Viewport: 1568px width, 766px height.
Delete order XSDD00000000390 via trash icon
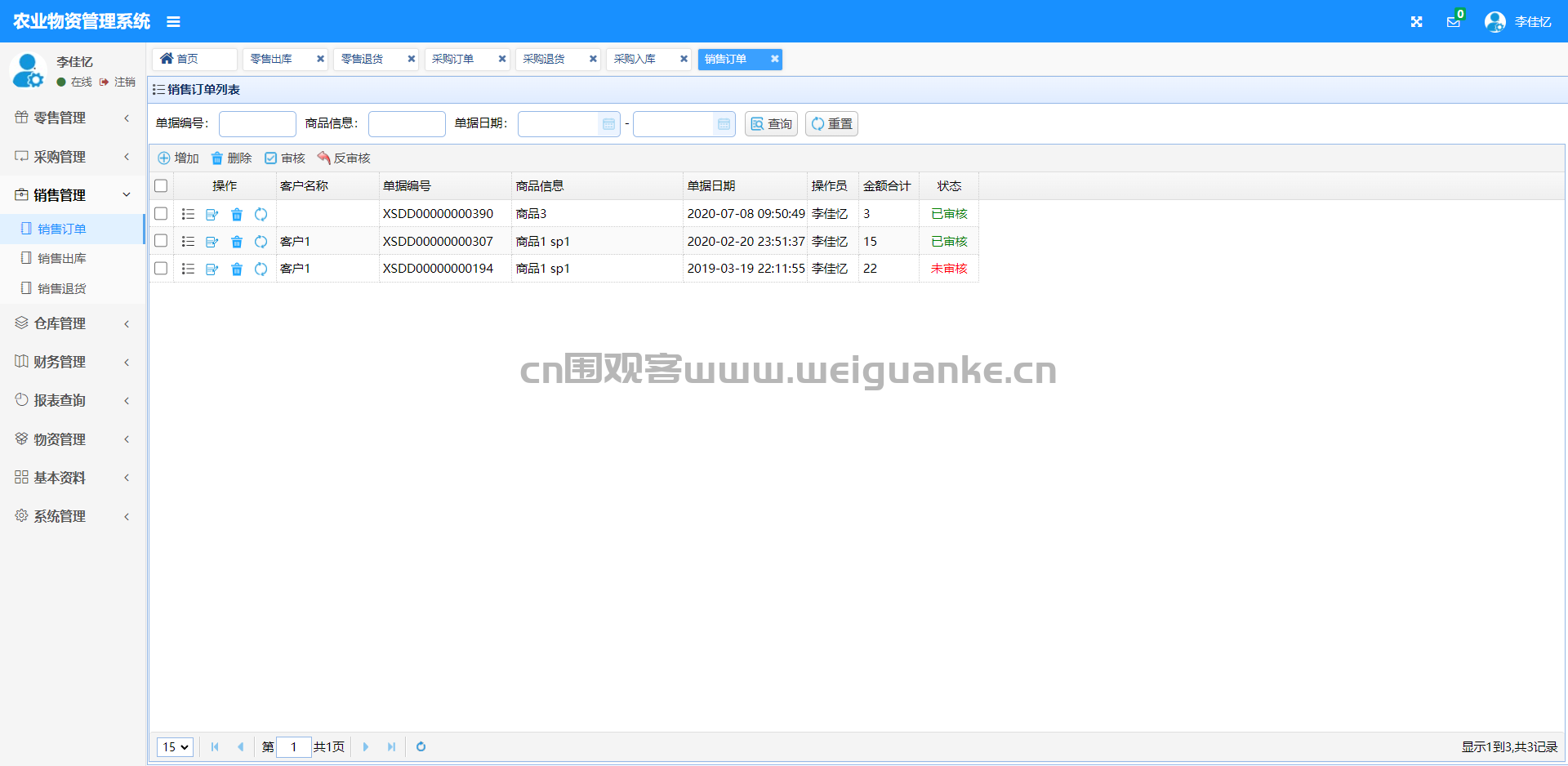pos(237,214)
